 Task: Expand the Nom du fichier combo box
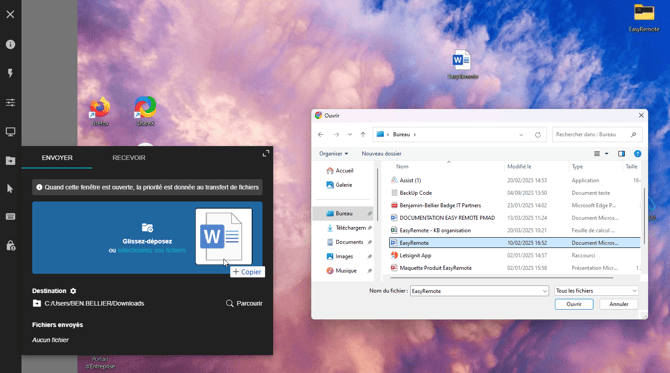(x=545, y=291)
